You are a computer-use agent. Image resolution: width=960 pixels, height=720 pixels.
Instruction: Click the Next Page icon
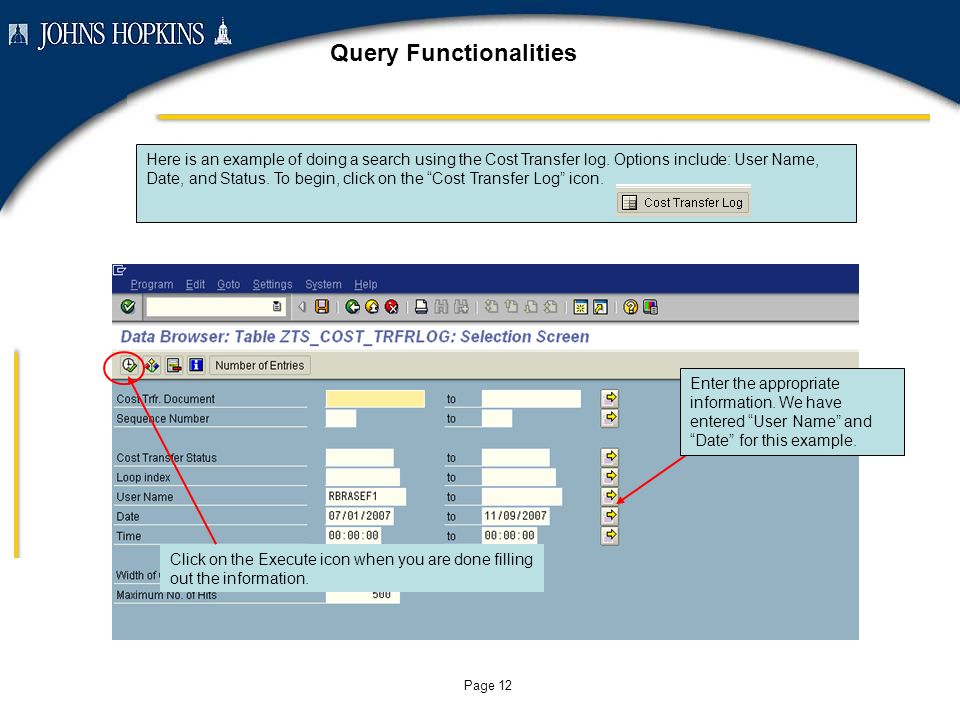click(x=531, y=307)
